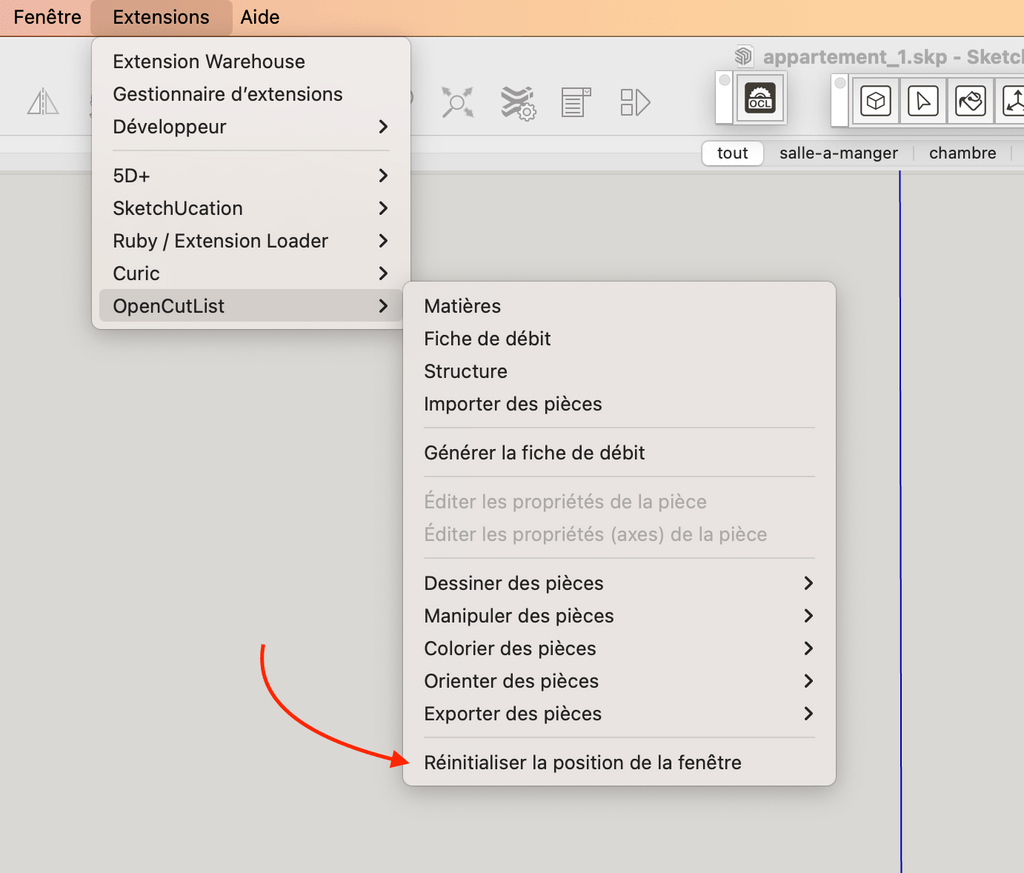
Task: Expand Dessiner des pièces submenu
Action: [619, 583]
